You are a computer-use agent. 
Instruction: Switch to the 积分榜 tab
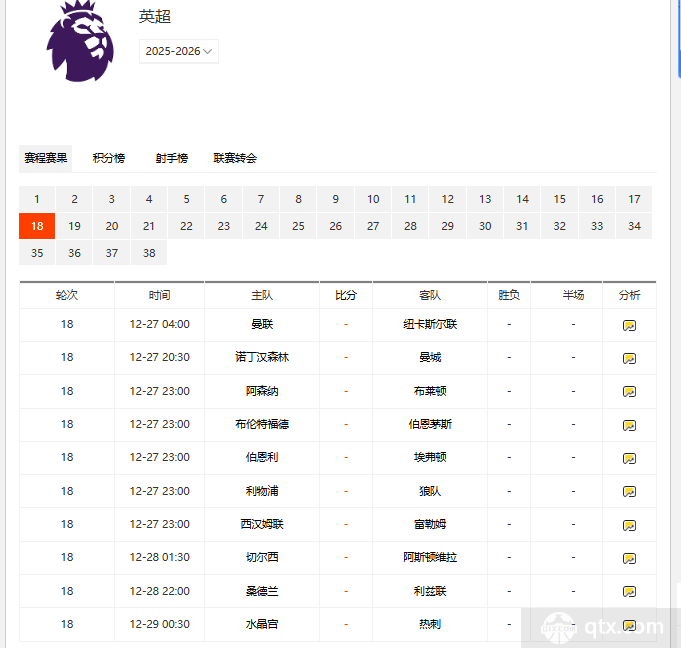point(109,158)
